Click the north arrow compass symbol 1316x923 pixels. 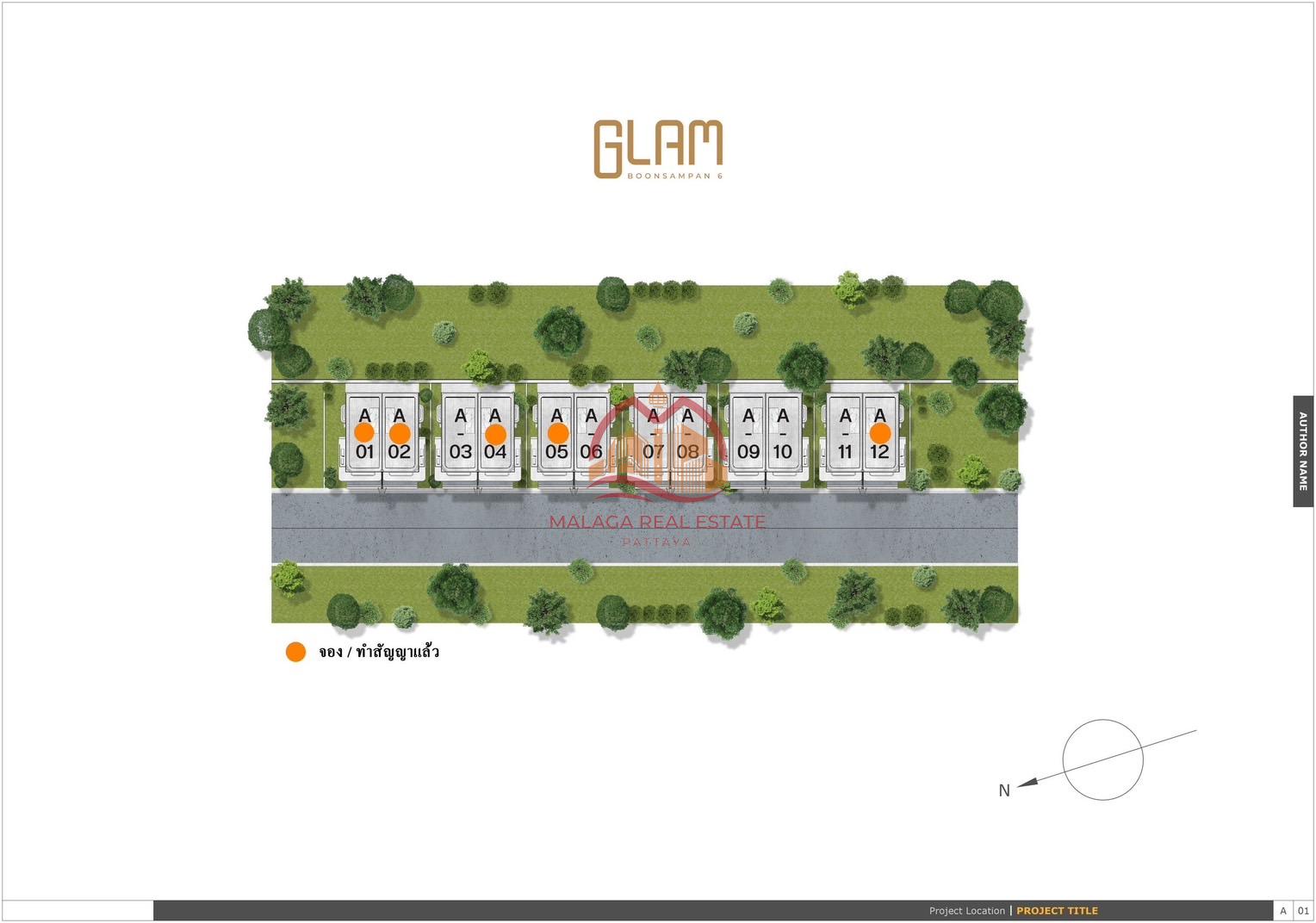pos(1103,759)
